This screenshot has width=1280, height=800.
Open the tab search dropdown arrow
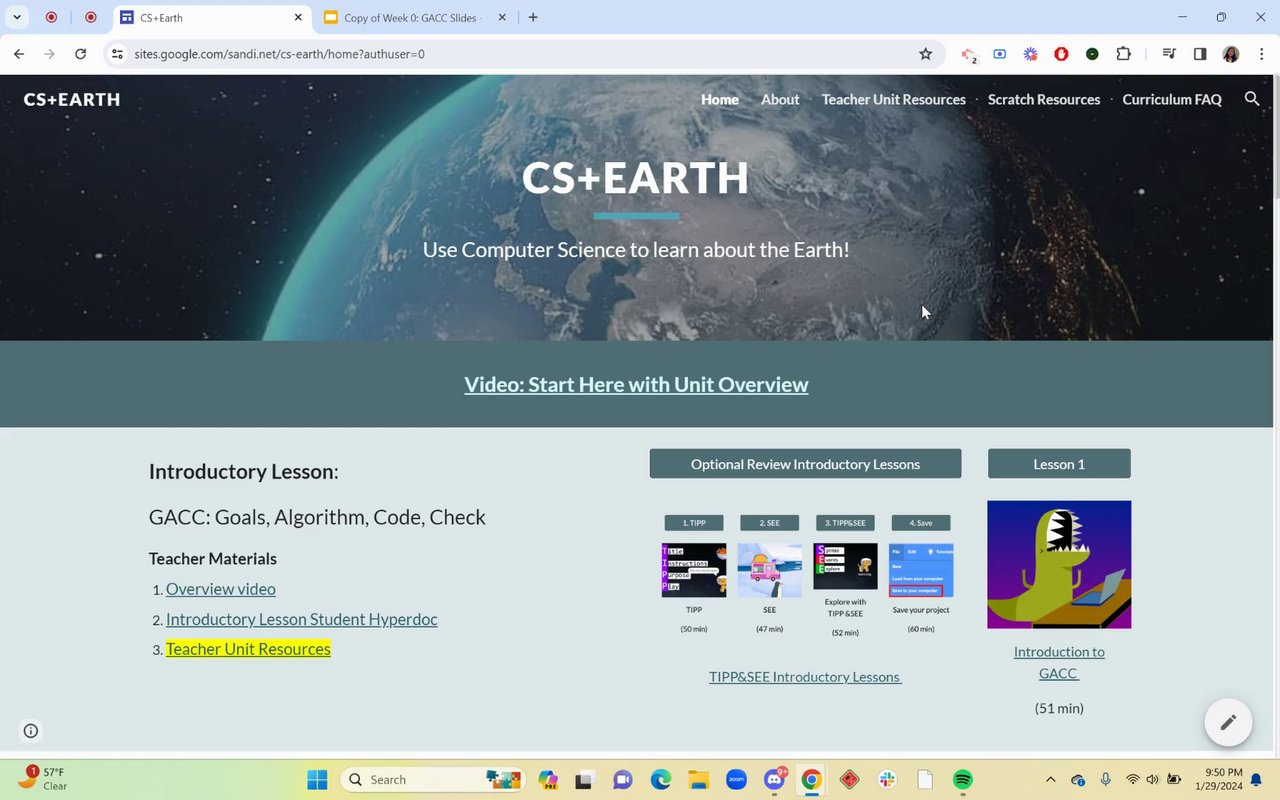[x=16, y=17]
